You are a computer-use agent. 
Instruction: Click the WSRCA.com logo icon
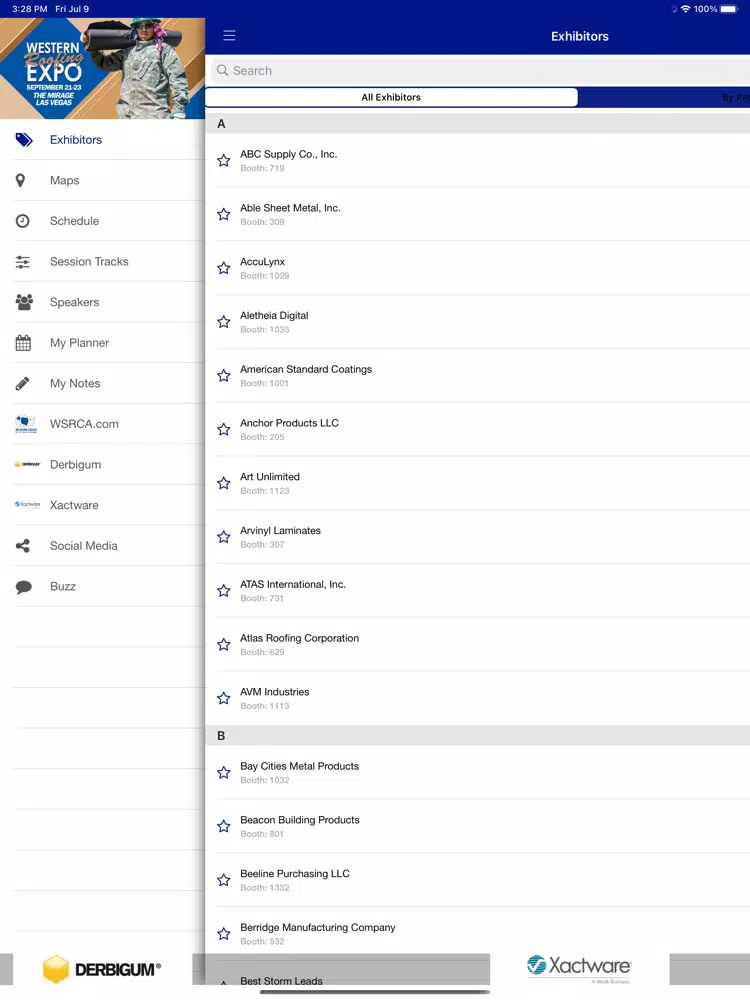26,424
